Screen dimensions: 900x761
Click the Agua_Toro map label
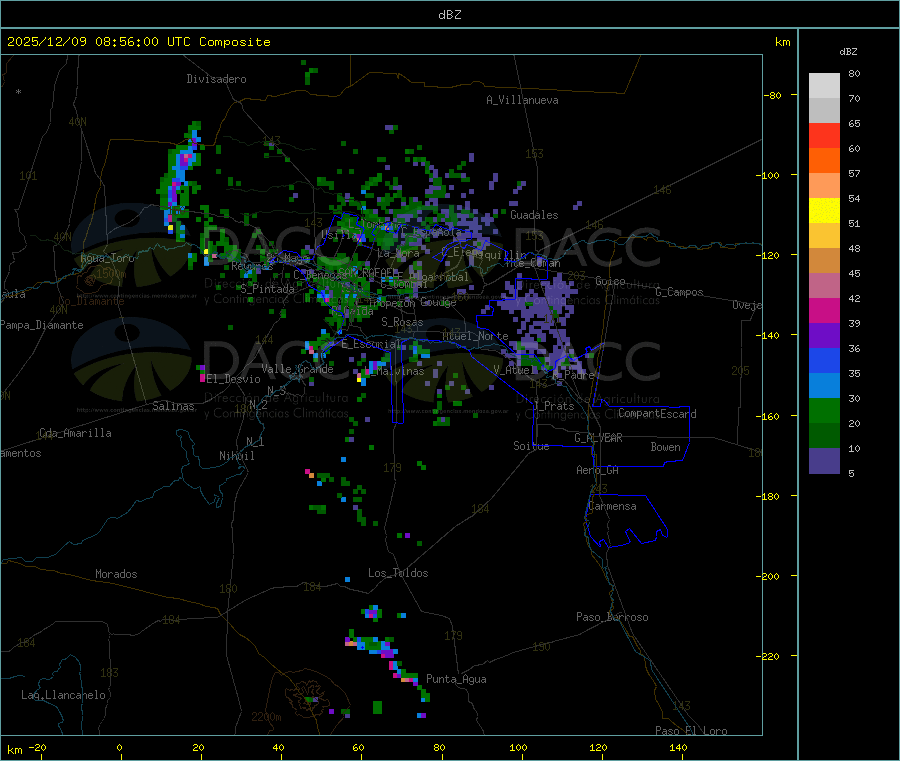107,258
